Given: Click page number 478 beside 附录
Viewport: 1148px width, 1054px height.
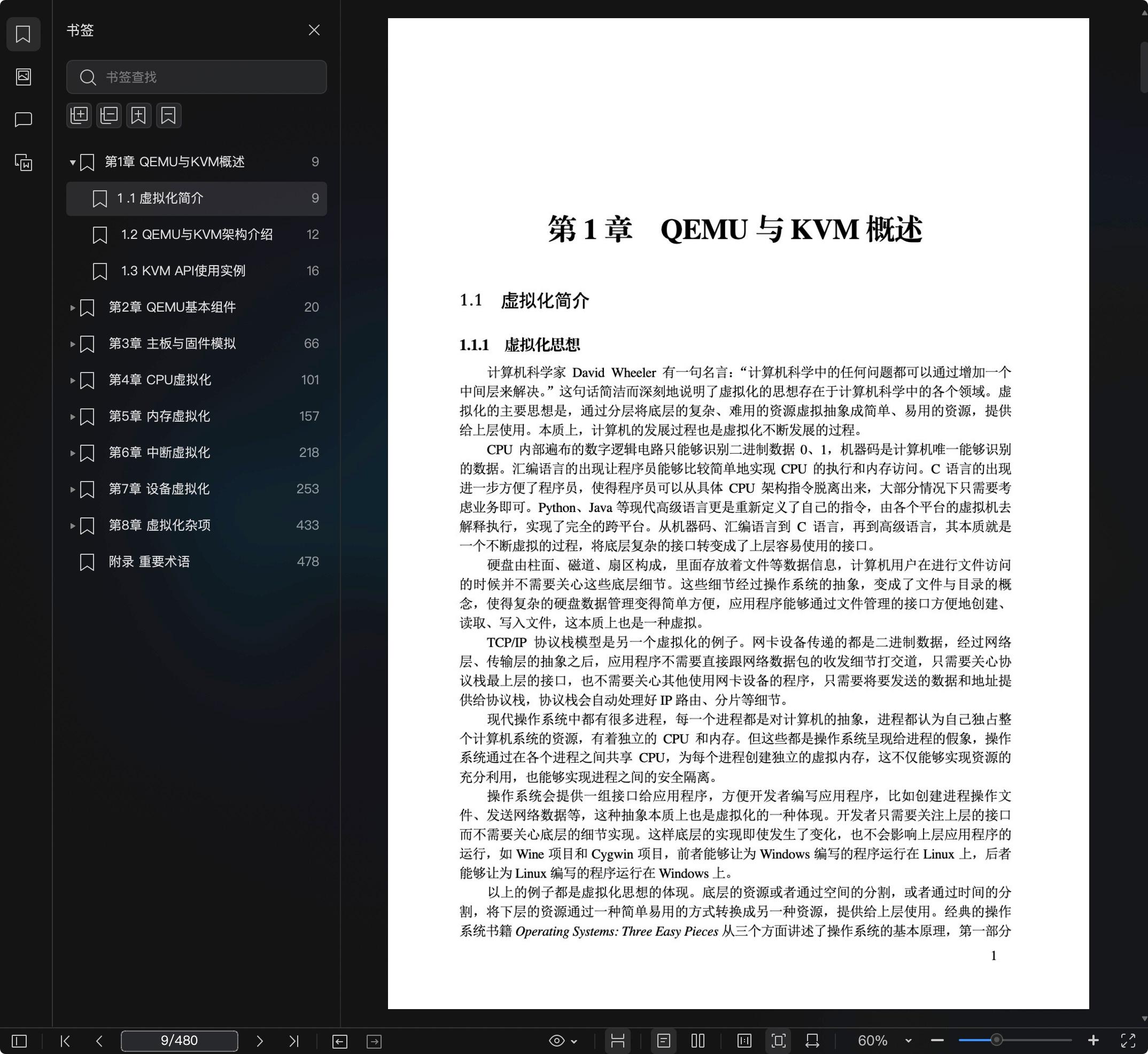Looking at the screenshot, I should point(307,562).
